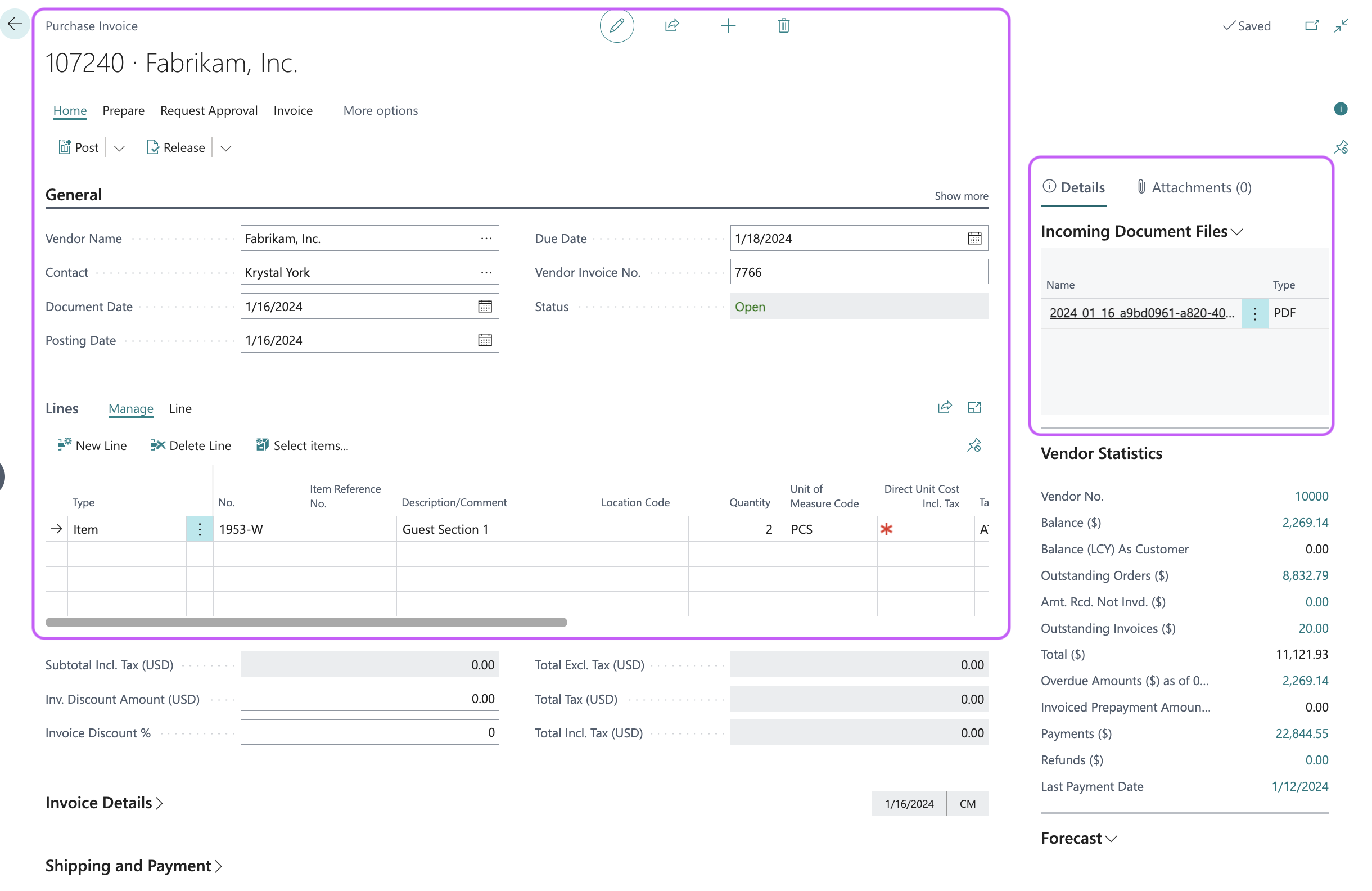The height and width of the screenshot is (891, 1372).
Task: Click the Release button
Action: [176, 147]
